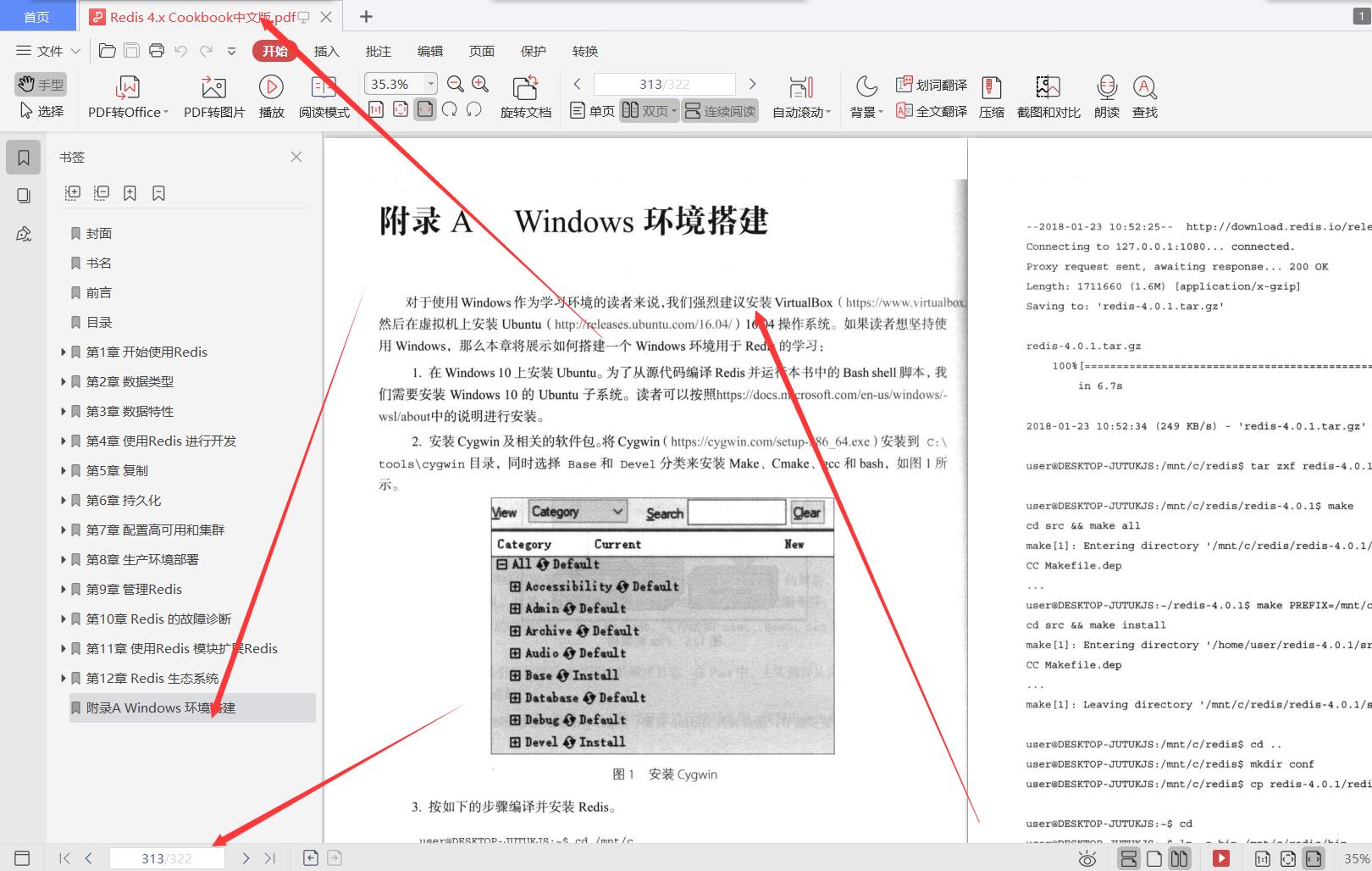Expand 第9章 管理Redis bookmark
Image resolution: width=1372 pixels, height=871 pixels.
tap(63, 589)
